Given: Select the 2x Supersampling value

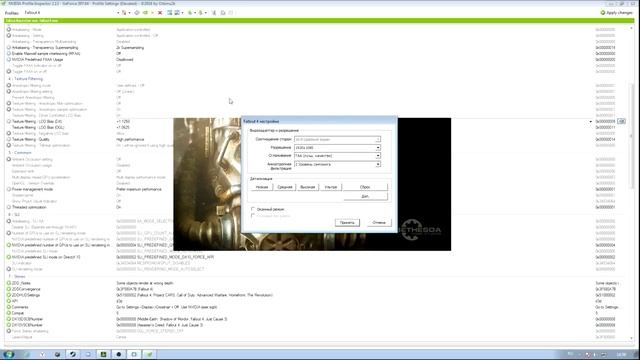Looking at the screenshot, I should click(x=130, y=48).
